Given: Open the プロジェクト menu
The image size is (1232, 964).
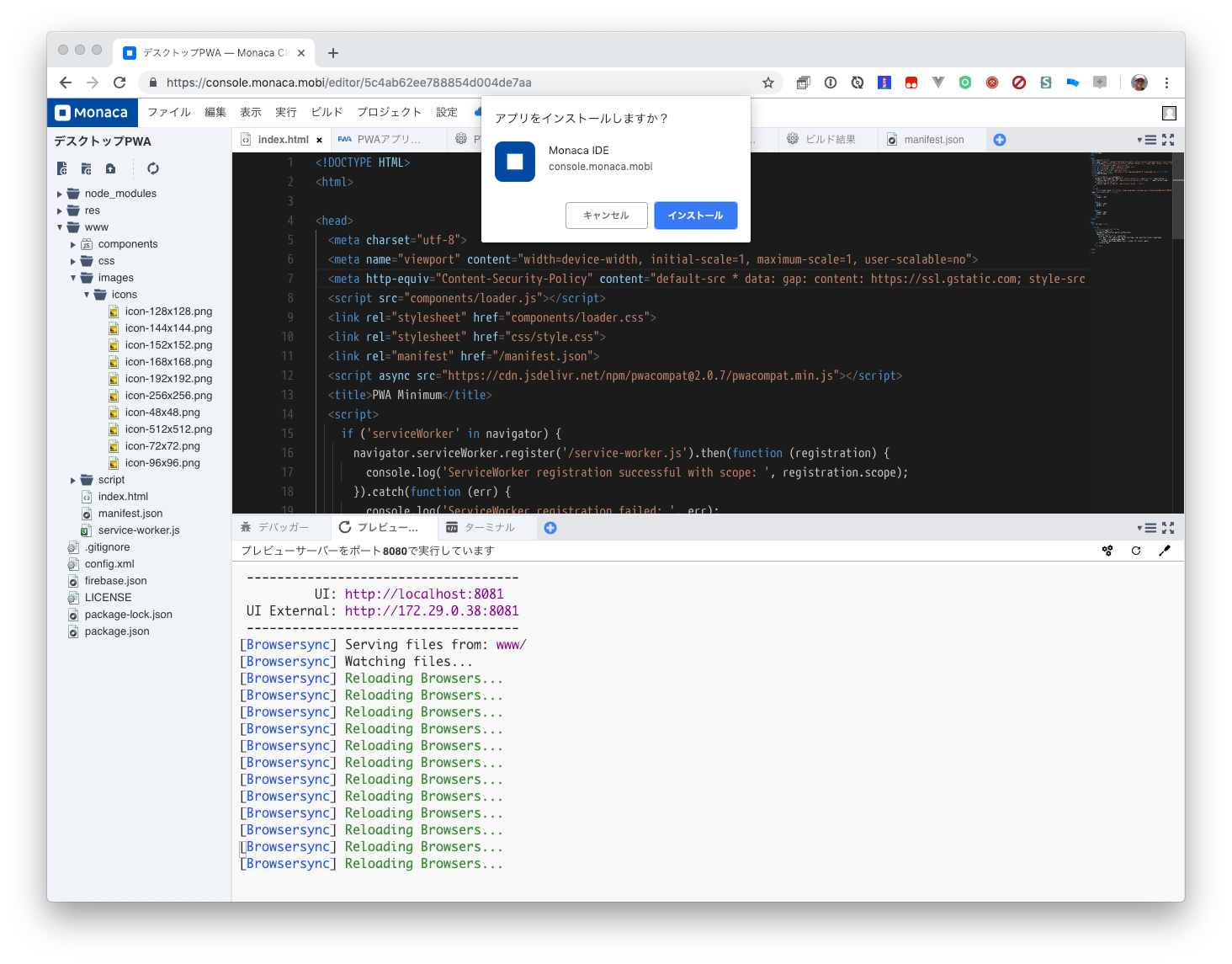Looking at the screenshot, I should (389, 113).
